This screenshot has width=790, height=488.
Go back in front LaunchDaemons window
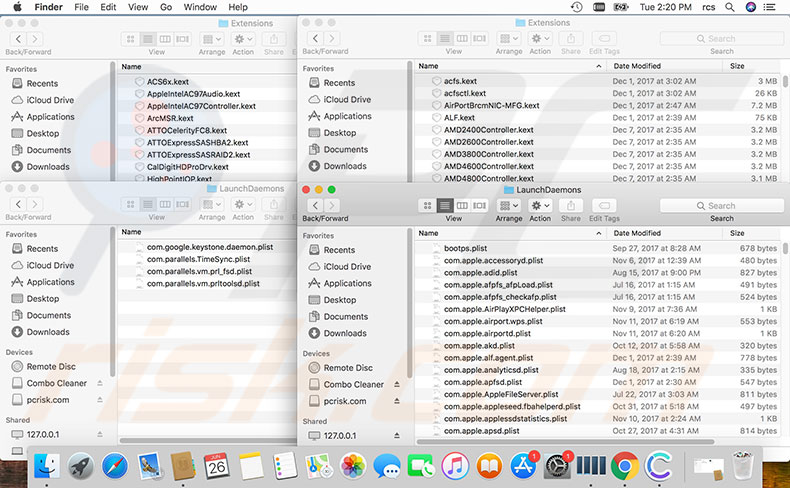pyautogui.click(x=316, y=205)
